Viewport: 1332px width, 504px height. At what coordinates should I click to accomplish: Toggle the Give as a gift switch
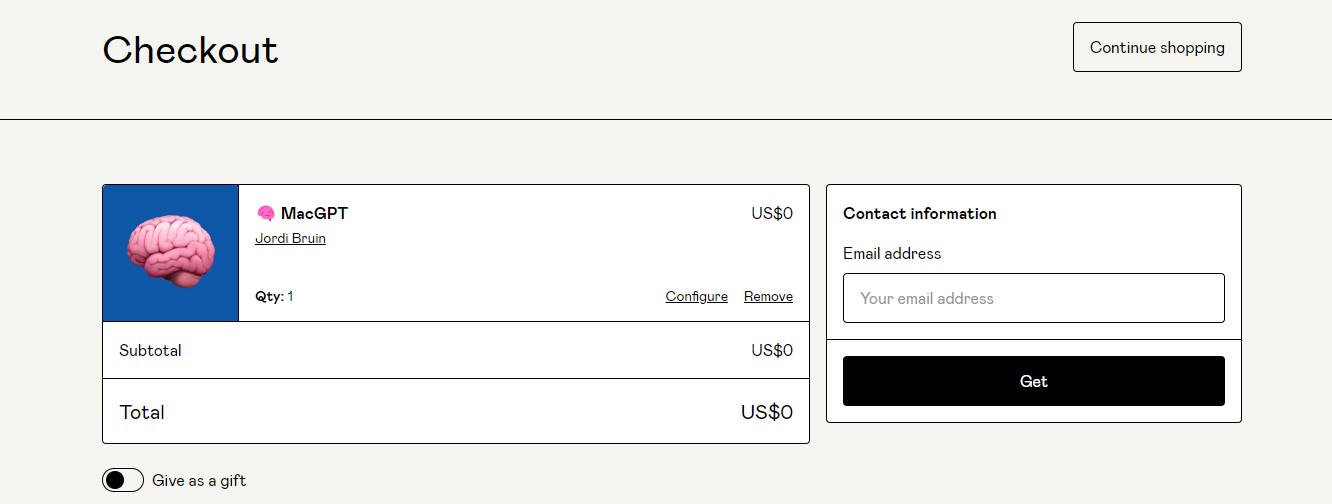pos(123,480)
